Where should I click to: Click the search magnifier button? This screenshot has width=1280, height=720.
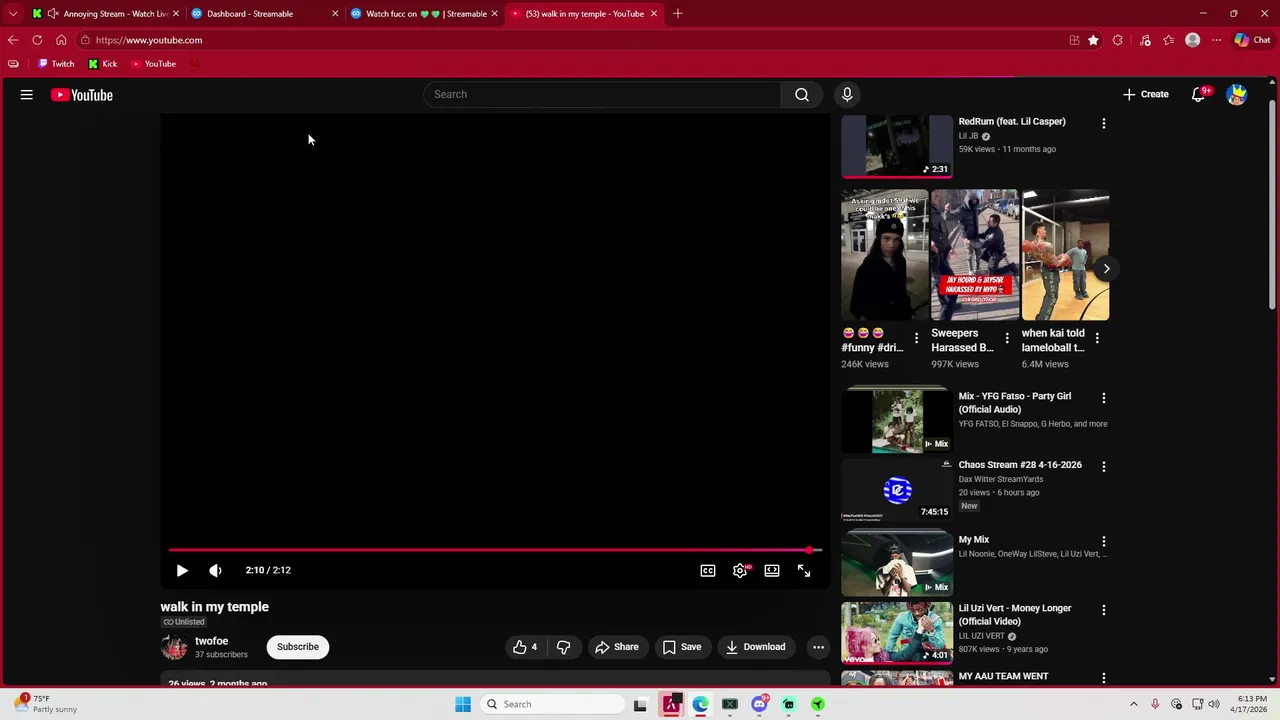(x=802, y=94)
